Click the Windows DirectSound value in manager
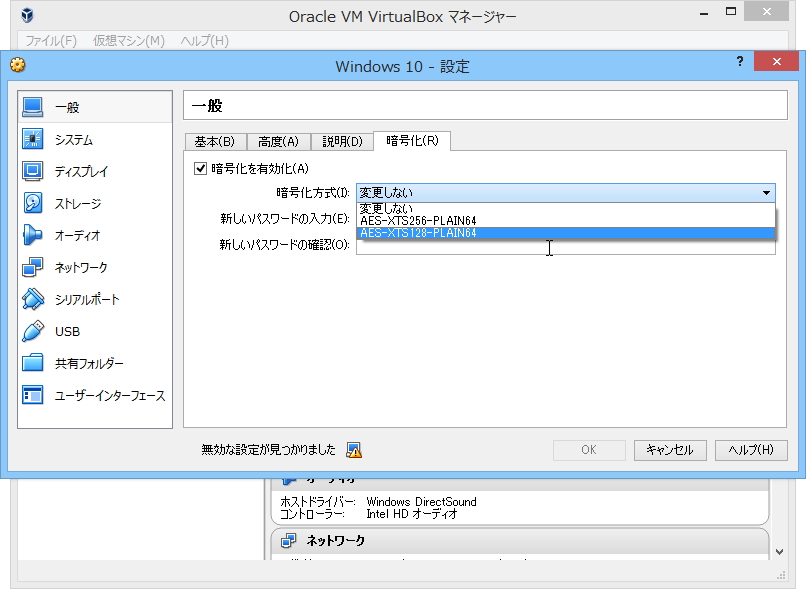The height and width of the screenshot is (589, 806). (x=422, y=502)
